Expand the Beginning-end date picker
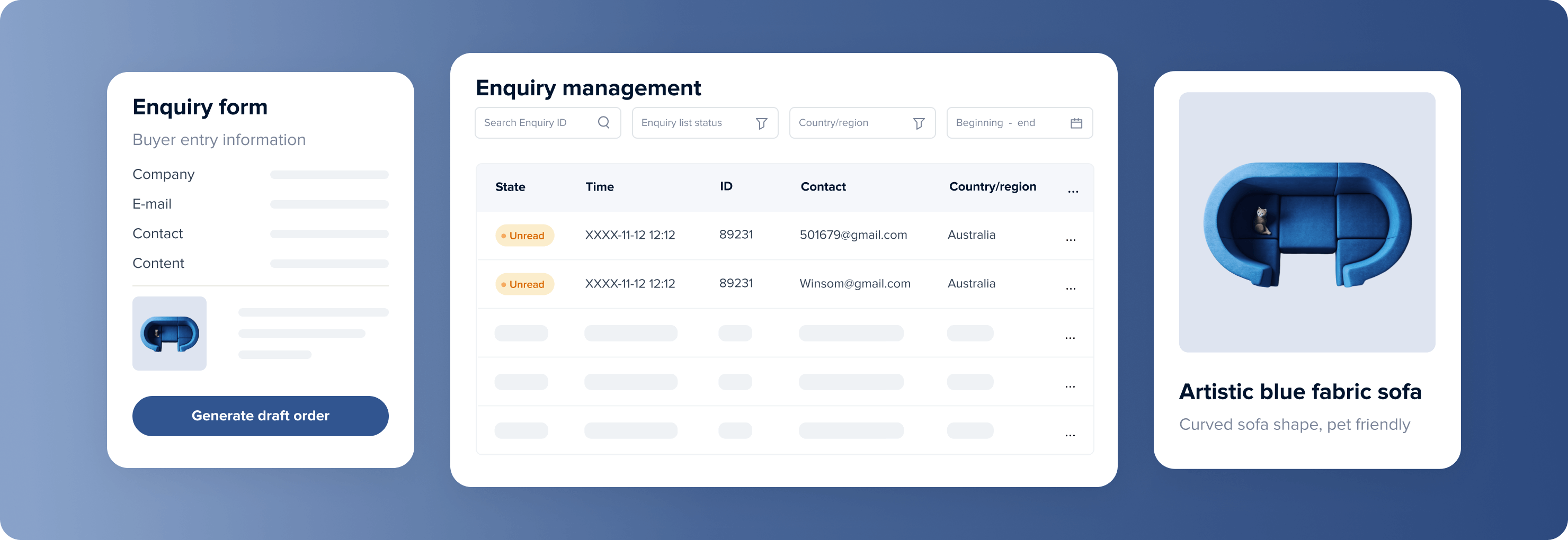The image size is (1568, 540). tap(1019, 123)
